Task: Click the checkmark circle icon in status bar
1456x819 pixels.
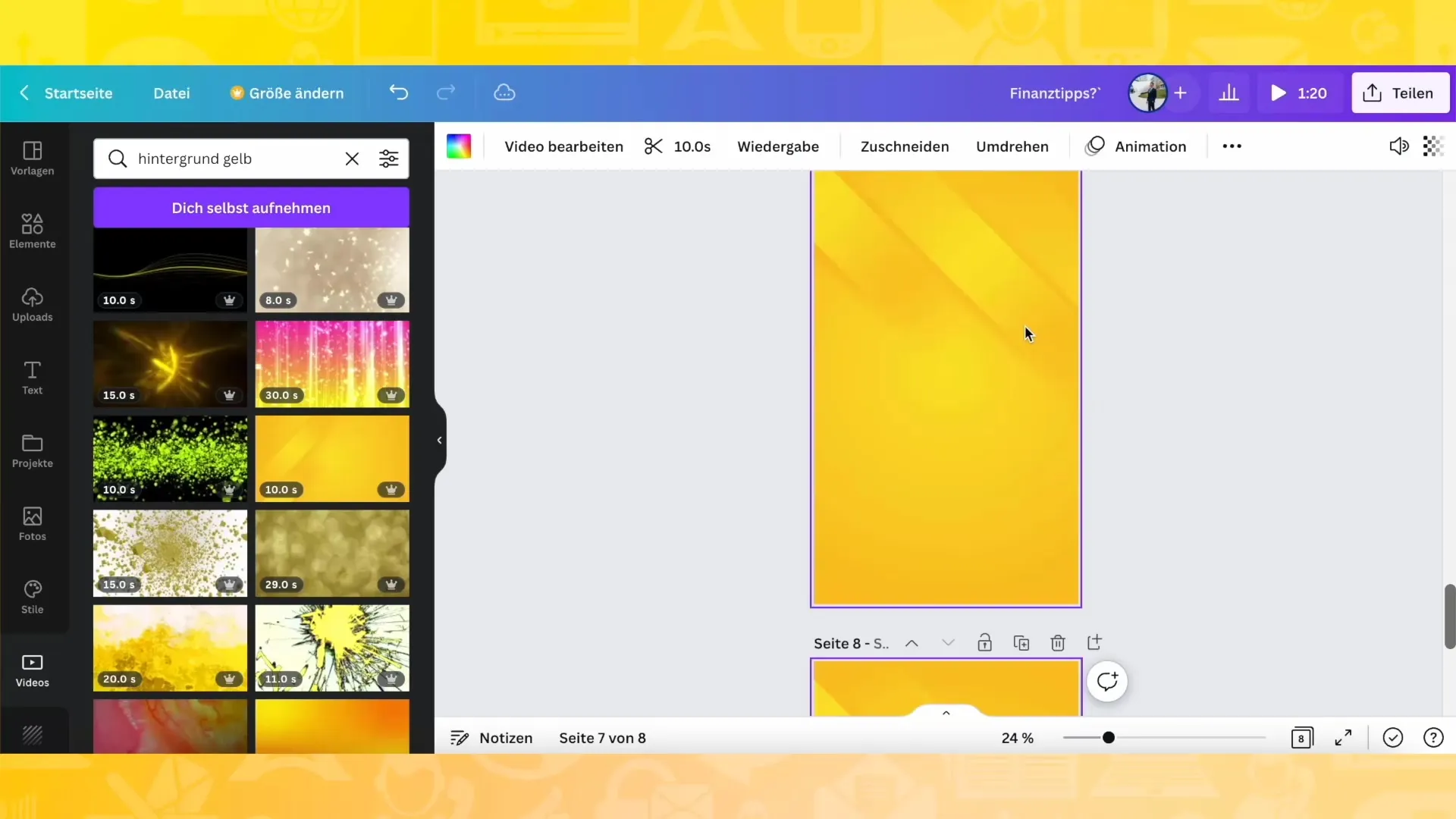Action: click(1392, 737)
